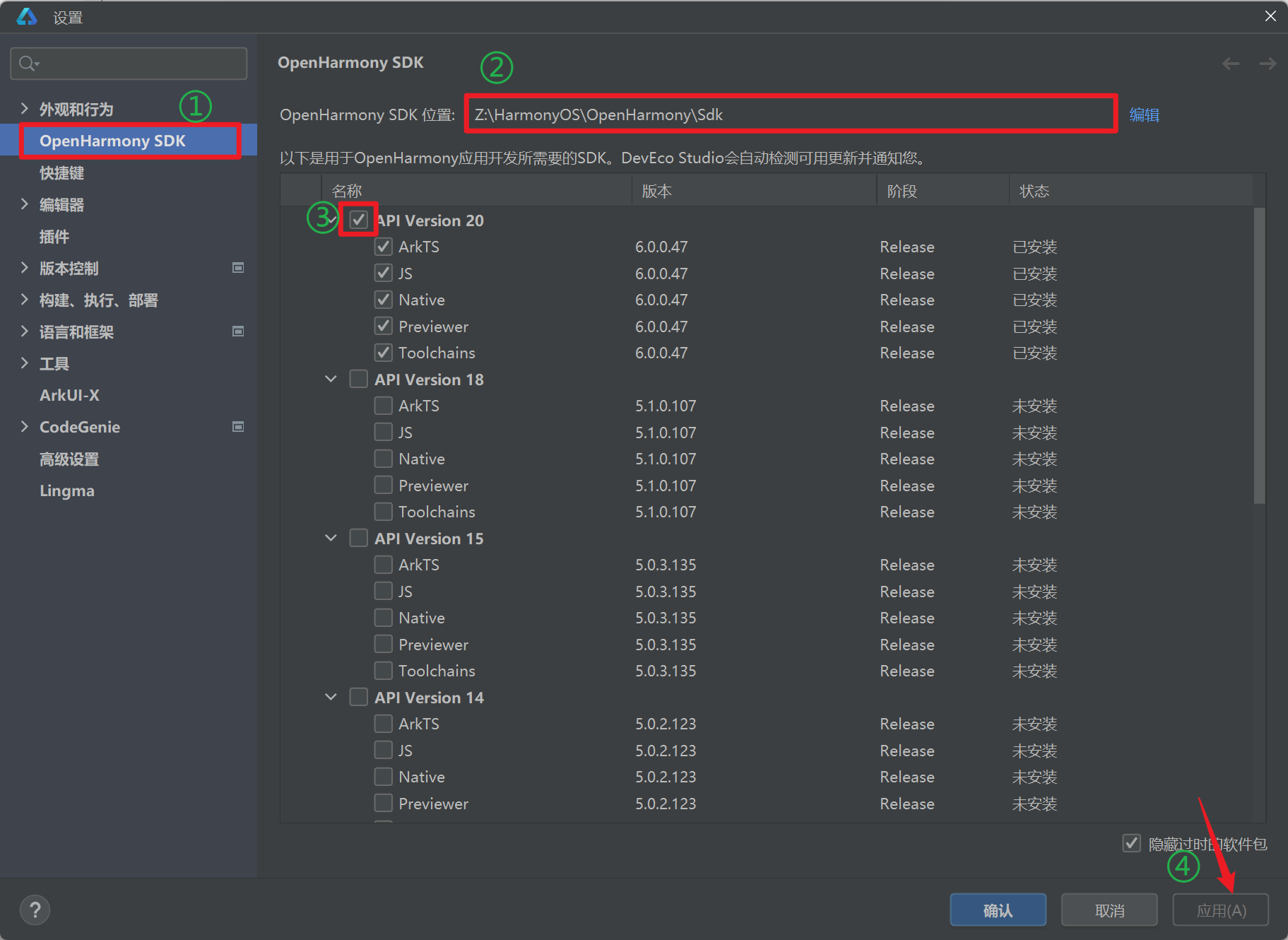This screenshot has height=940, width=1288.
Task: Uncheck Native 6.0.0.47 checkbox
Action: 383,300
